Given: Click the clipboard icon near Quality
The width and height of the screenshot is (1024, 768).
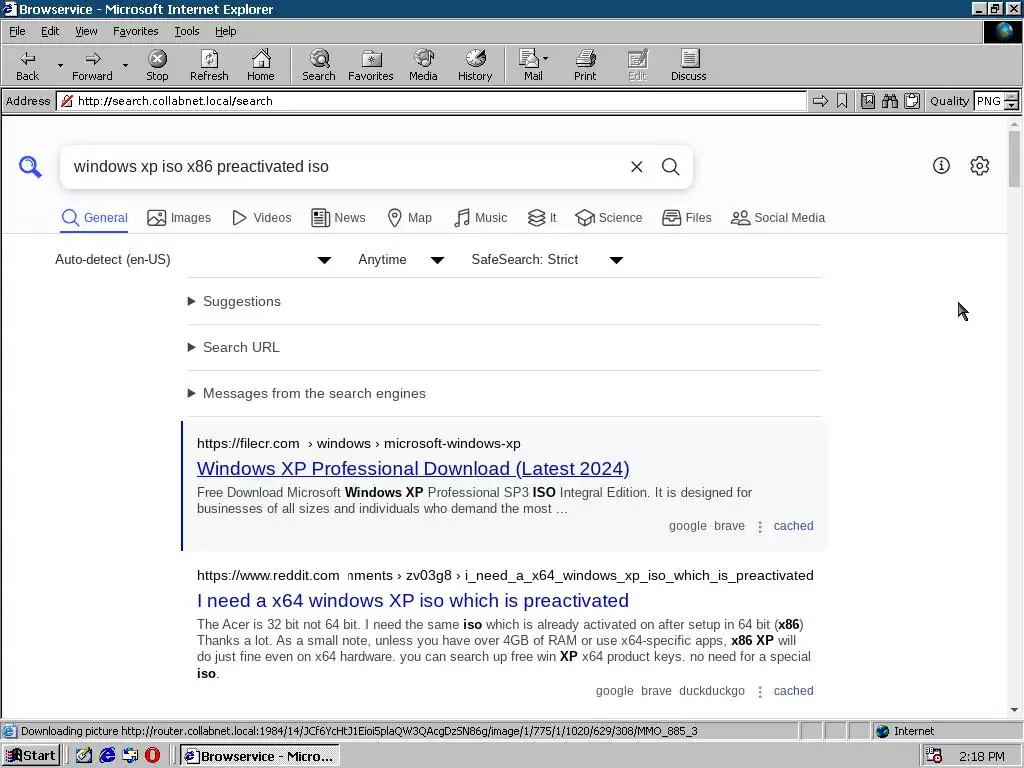Looking at the screenshot, I should [912, 101].
